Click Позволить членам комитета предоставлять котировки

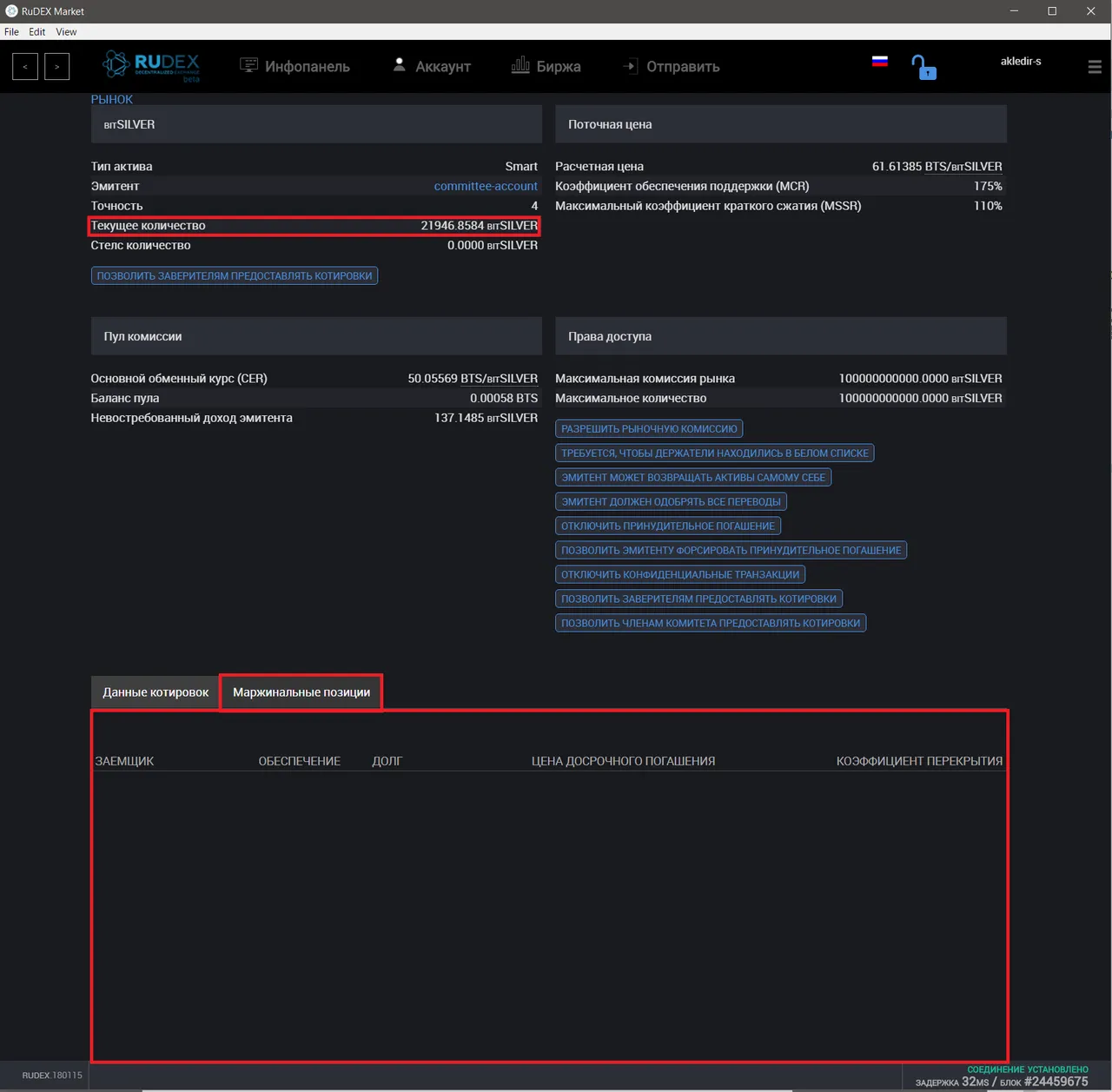[711, 624]
